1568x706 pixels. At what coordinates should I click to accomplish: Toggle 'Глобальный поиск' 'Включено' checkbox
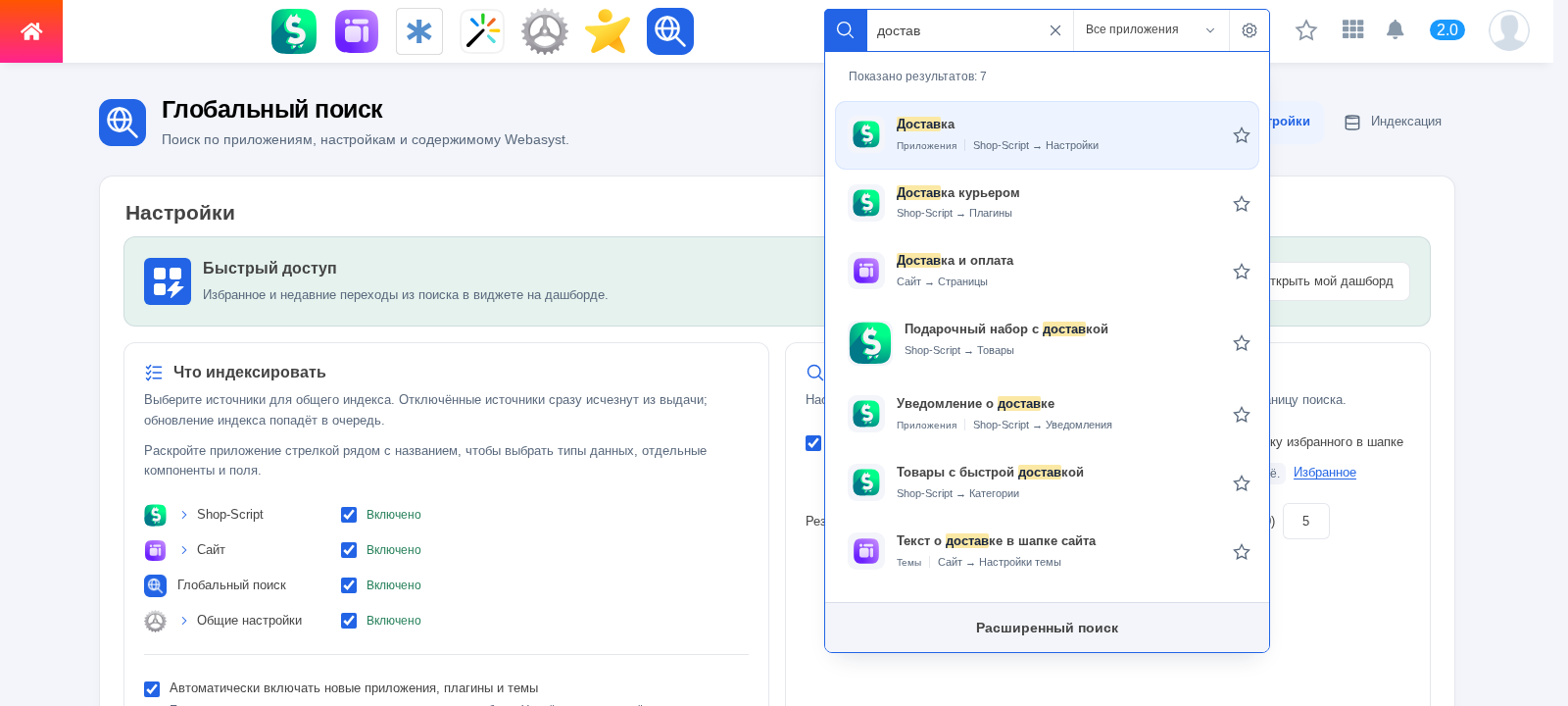349,585
